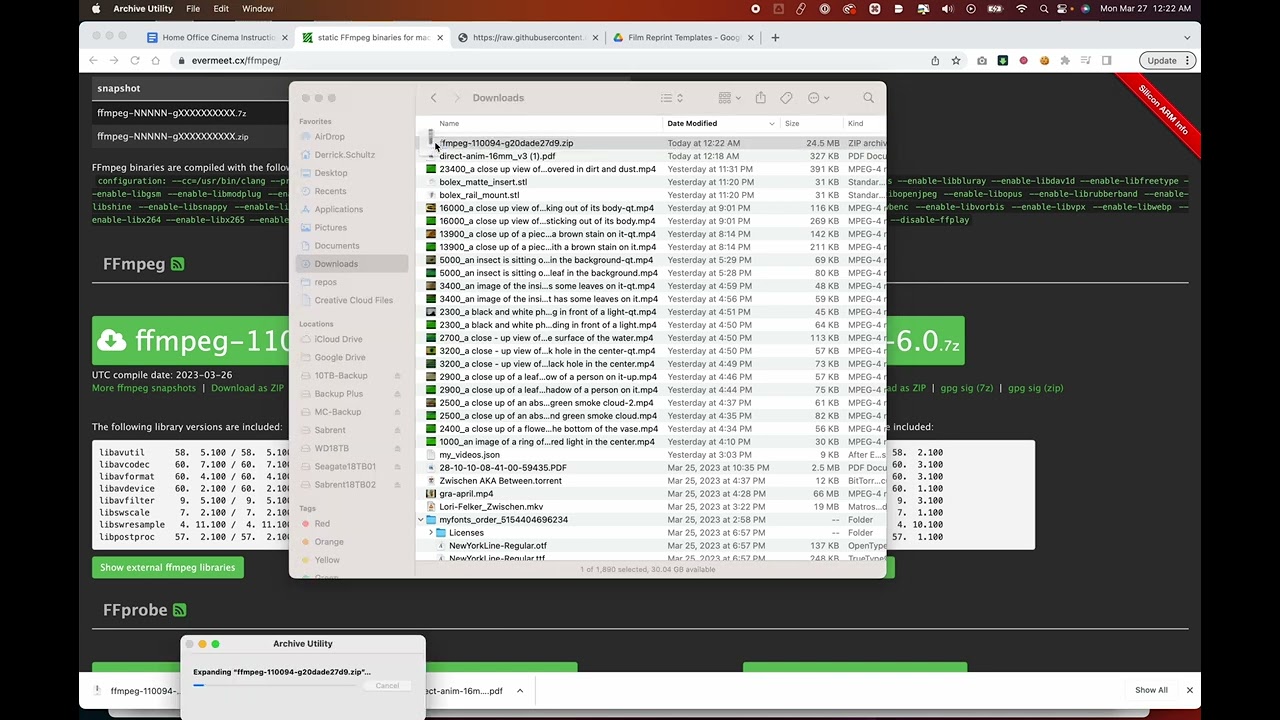This screenshot has width=1280, height=720.
Task: Click the Chrome Update button
Action: point(1168,61)
